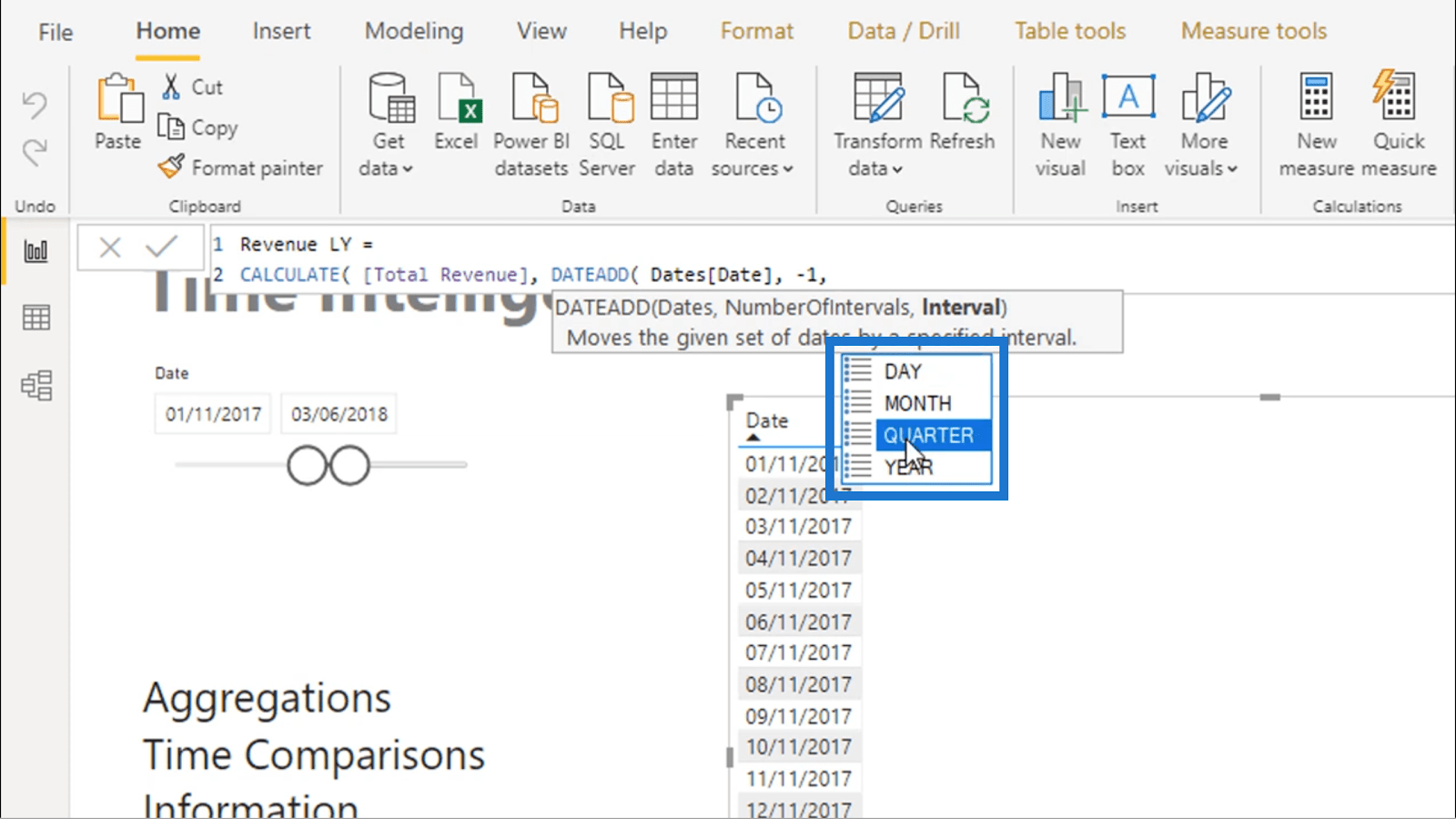
Task: Select the Home ribbon tab
Action: tap(168, 31)
